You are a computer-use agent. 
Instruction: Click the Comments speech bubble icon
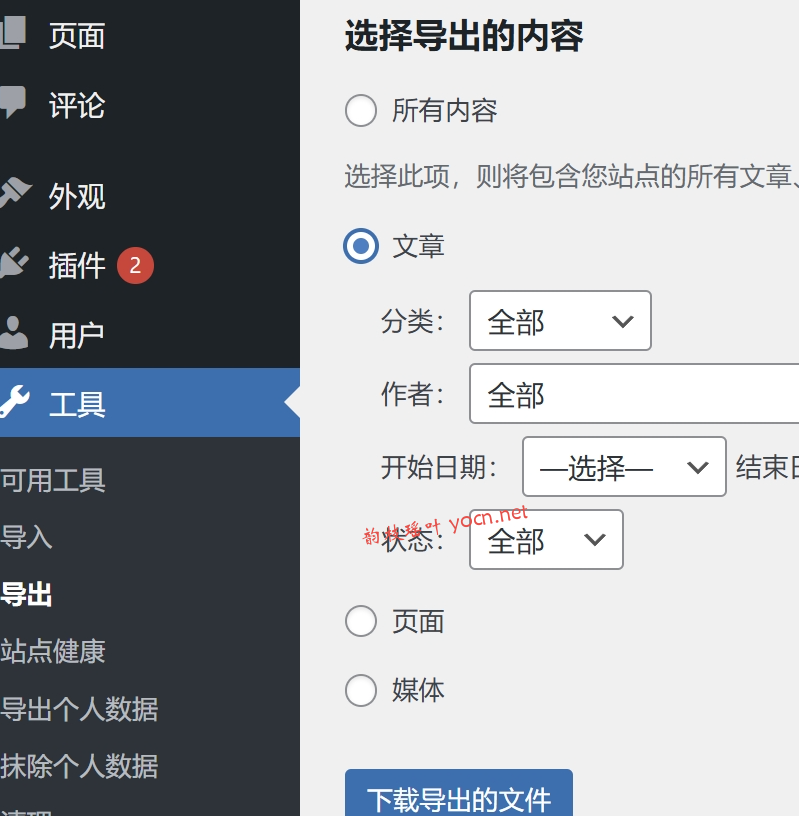12,101
